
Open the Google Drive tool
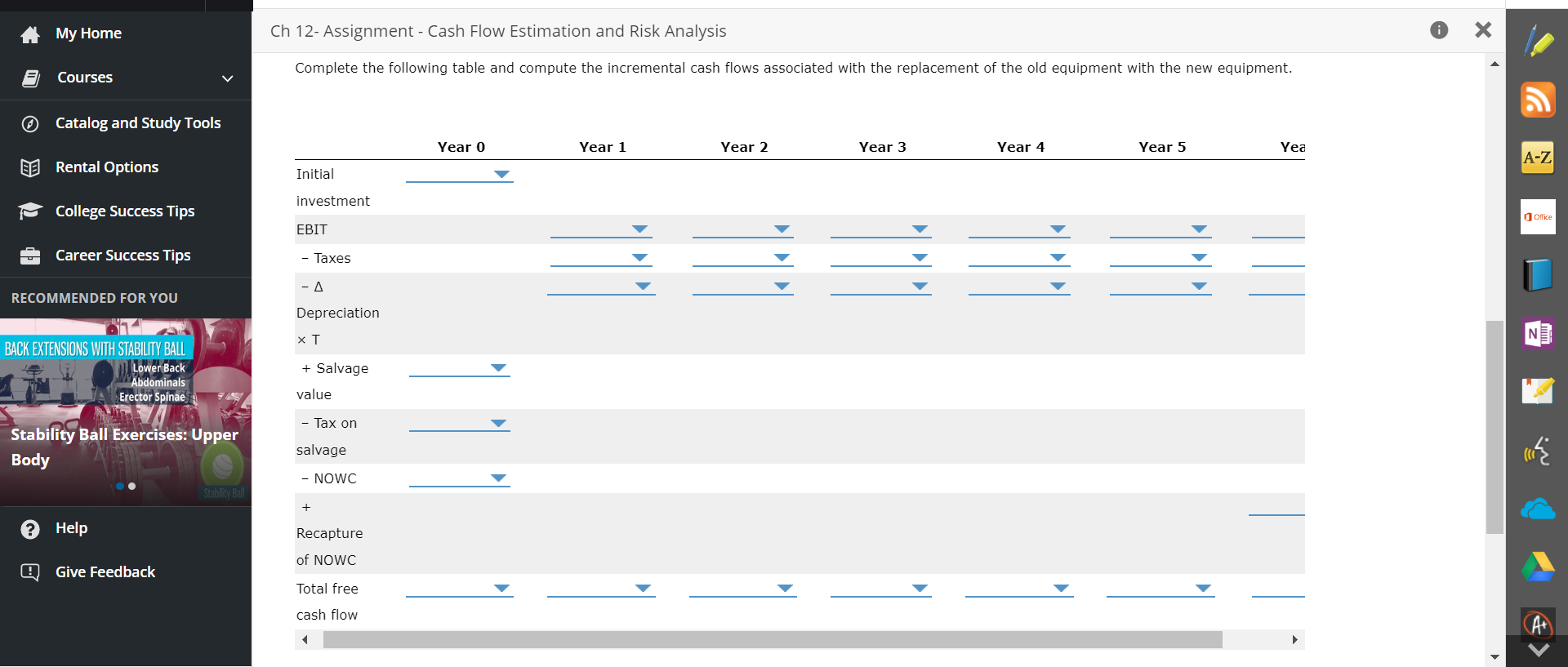[1538, 567]
